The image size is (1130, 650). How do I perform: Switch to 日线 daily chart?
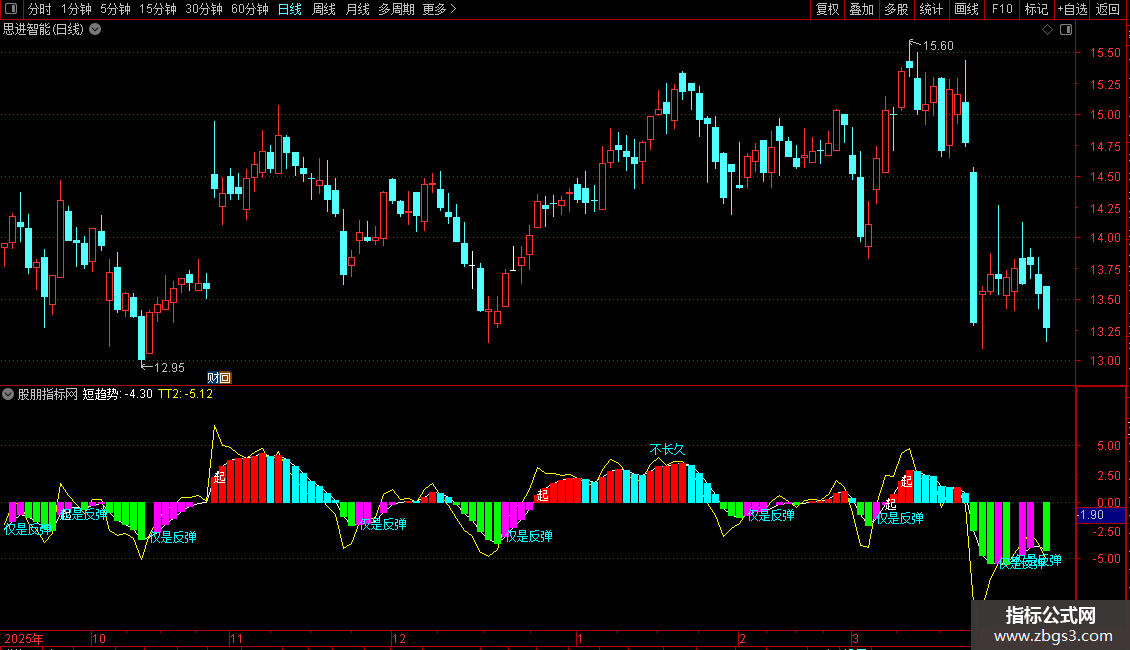pyautogui.click(x=290, y=9)
